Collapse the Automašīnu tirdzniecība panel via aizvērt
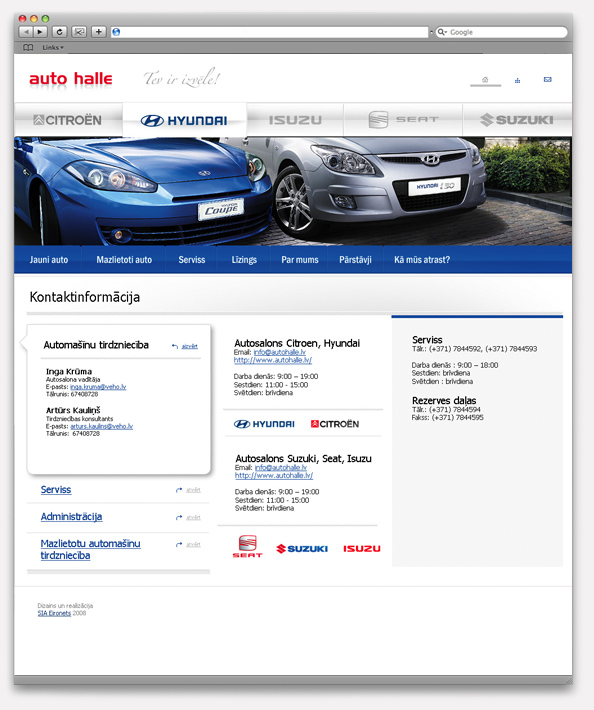594x710 pixels. (185, 346)
